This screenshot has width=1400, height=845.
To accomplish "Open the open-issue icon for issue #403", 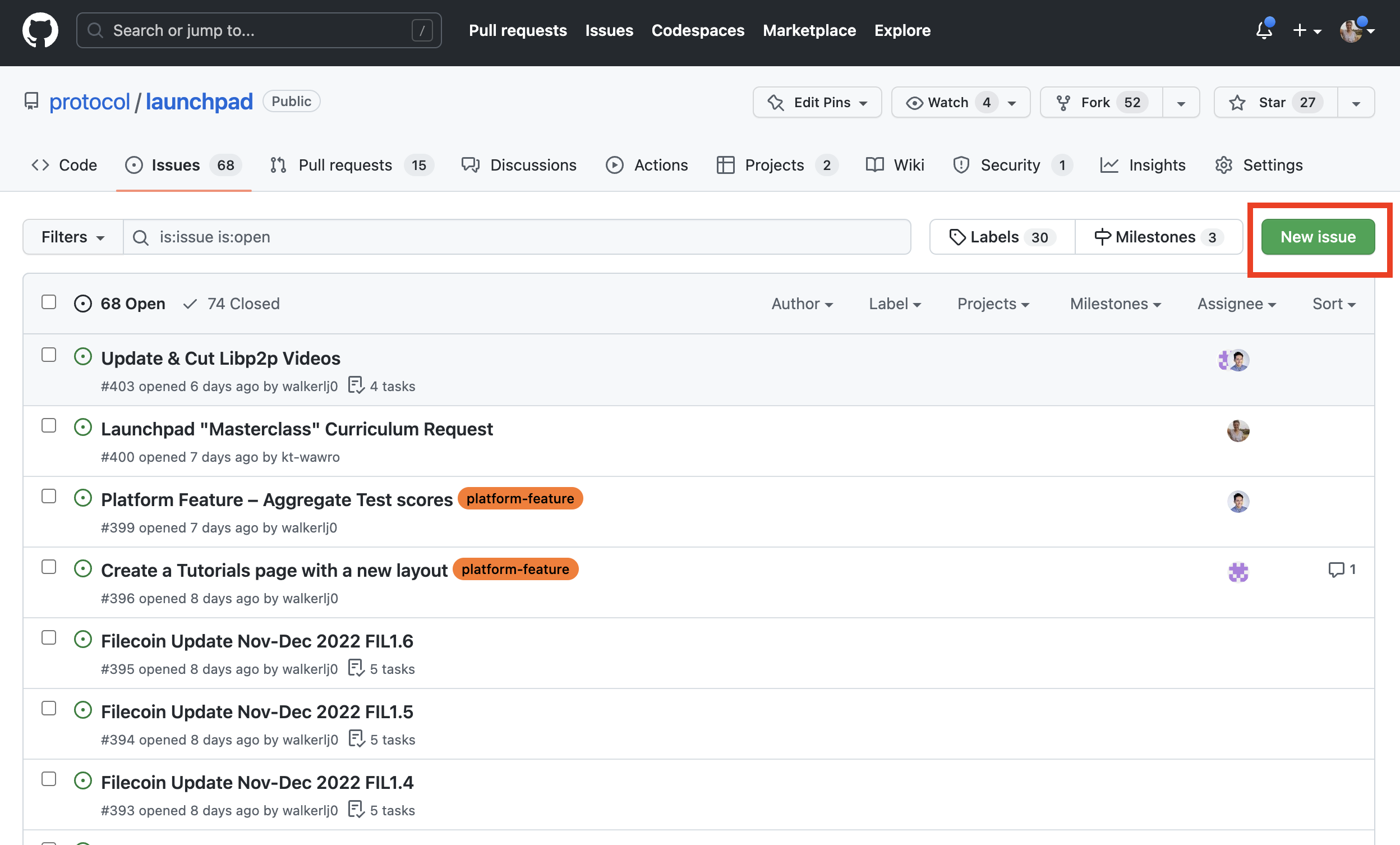I will [83, 357].
